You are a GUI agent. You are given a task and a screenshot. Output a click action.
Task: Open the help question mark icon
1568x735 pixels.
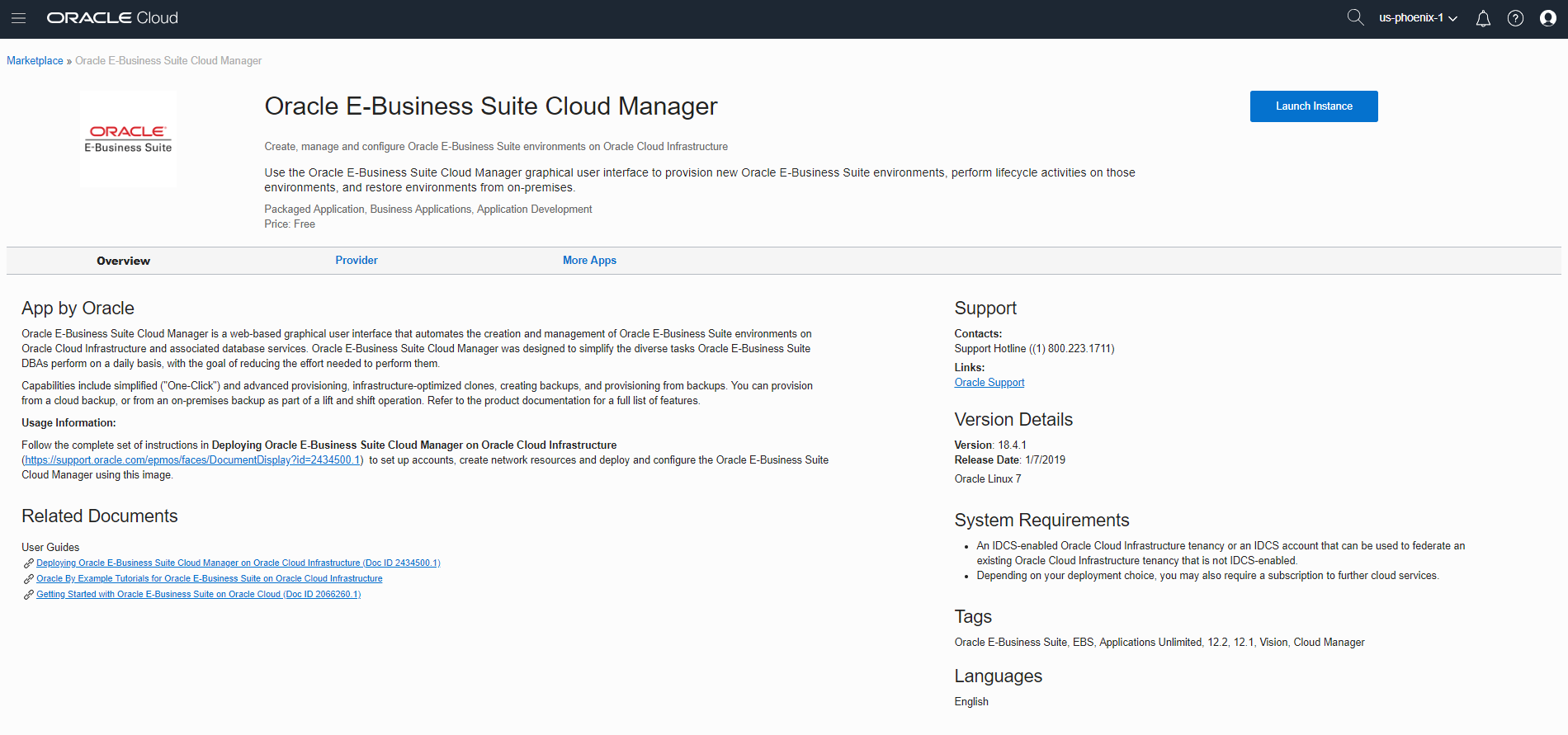pos(1515,18)
